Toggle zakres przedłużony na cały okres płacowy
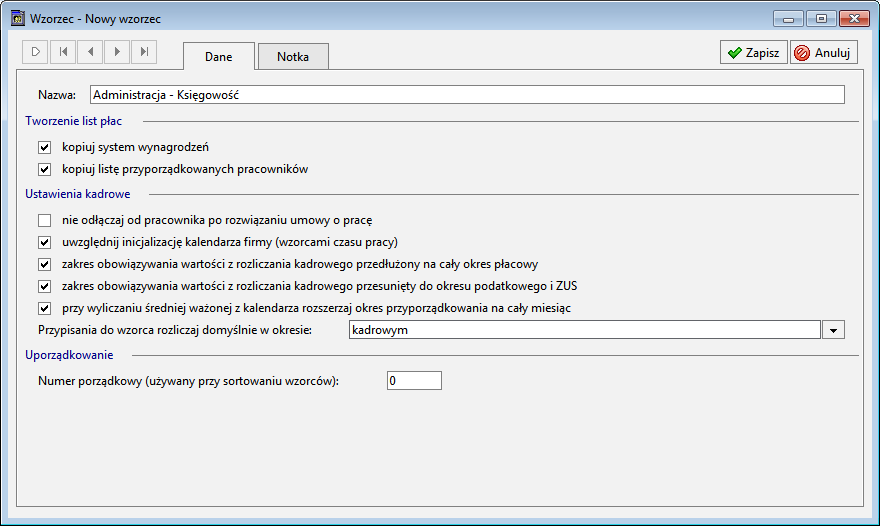 [44, 264]
